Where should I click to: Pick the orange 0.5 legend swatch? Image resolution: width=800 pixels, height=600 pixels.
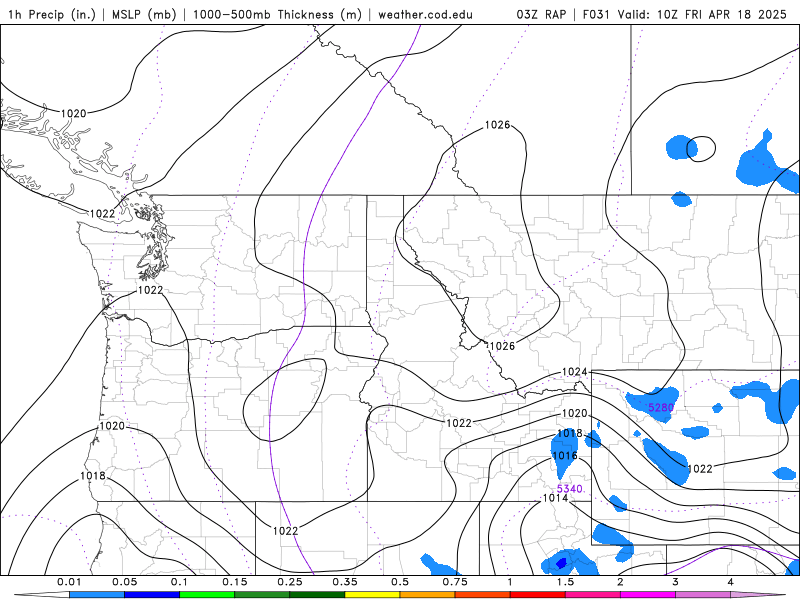(428, 595)
